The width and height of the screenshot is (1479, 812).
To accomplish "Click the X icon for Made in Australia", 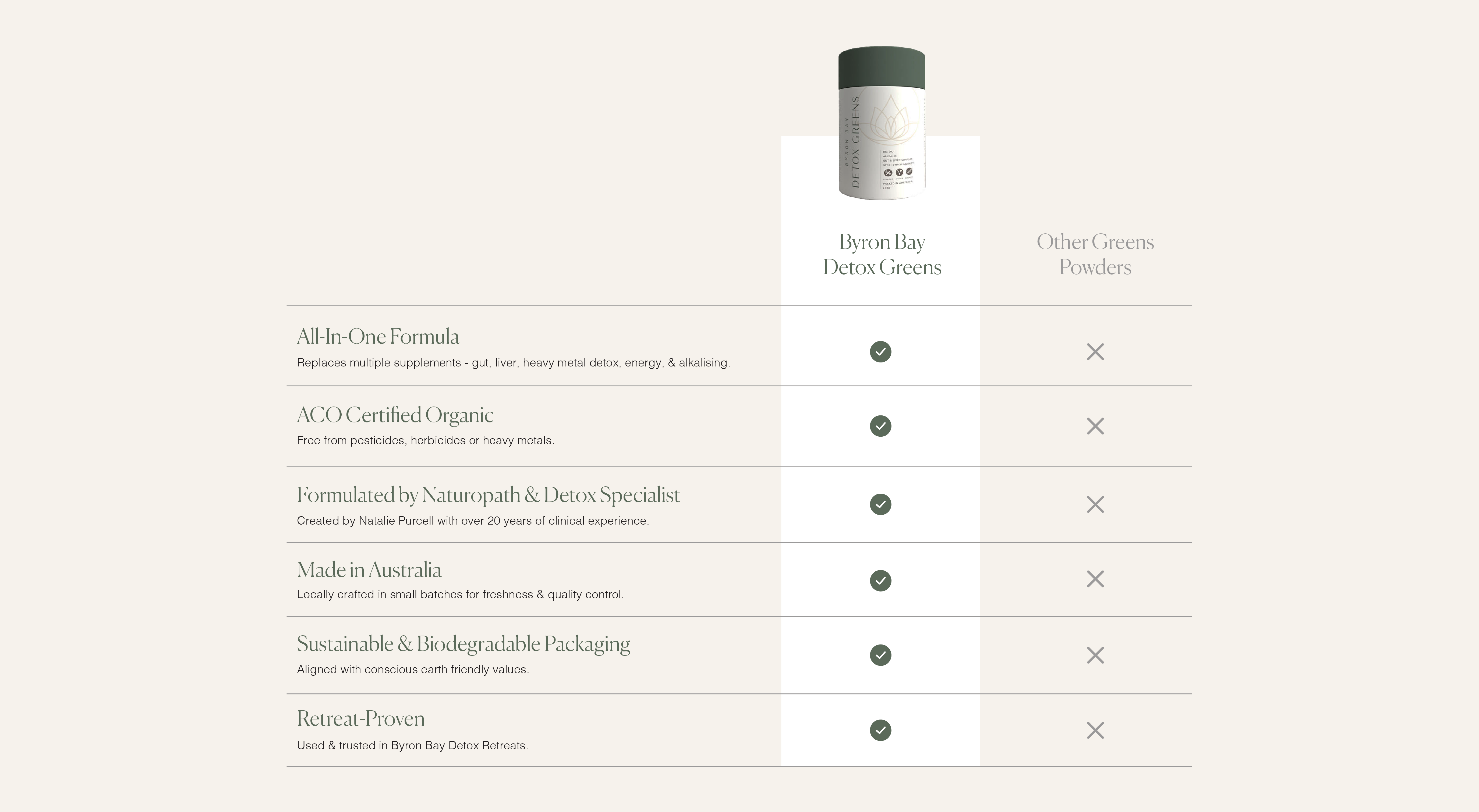I will coord(1095,579).
